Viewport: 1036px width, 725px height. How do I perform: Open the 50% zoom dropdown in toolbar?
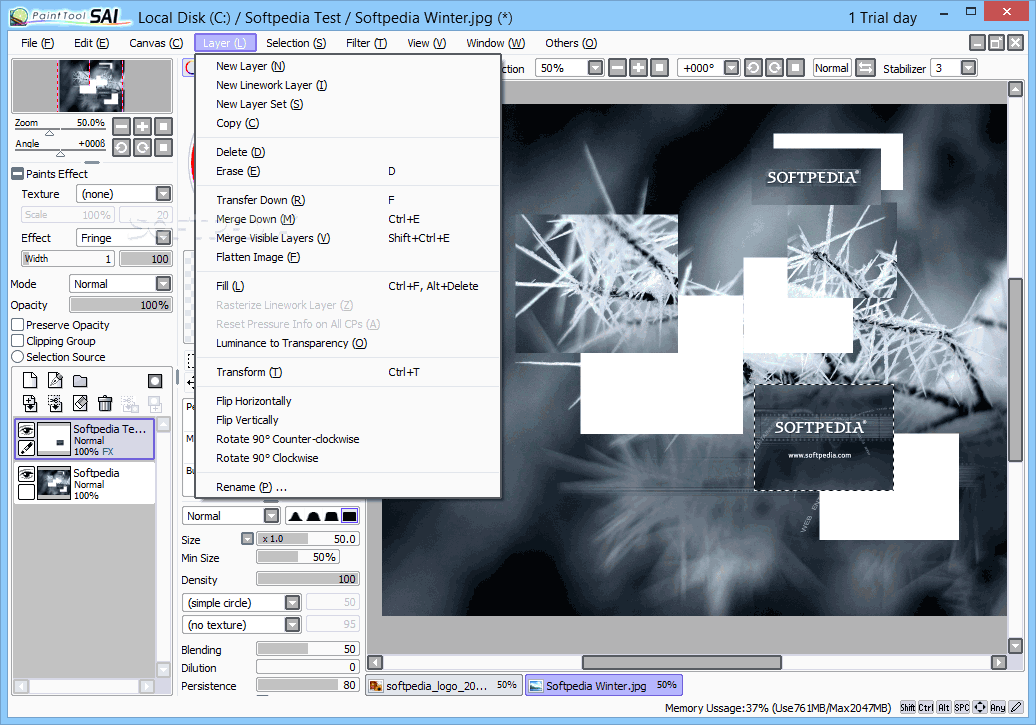pos(595,68)
